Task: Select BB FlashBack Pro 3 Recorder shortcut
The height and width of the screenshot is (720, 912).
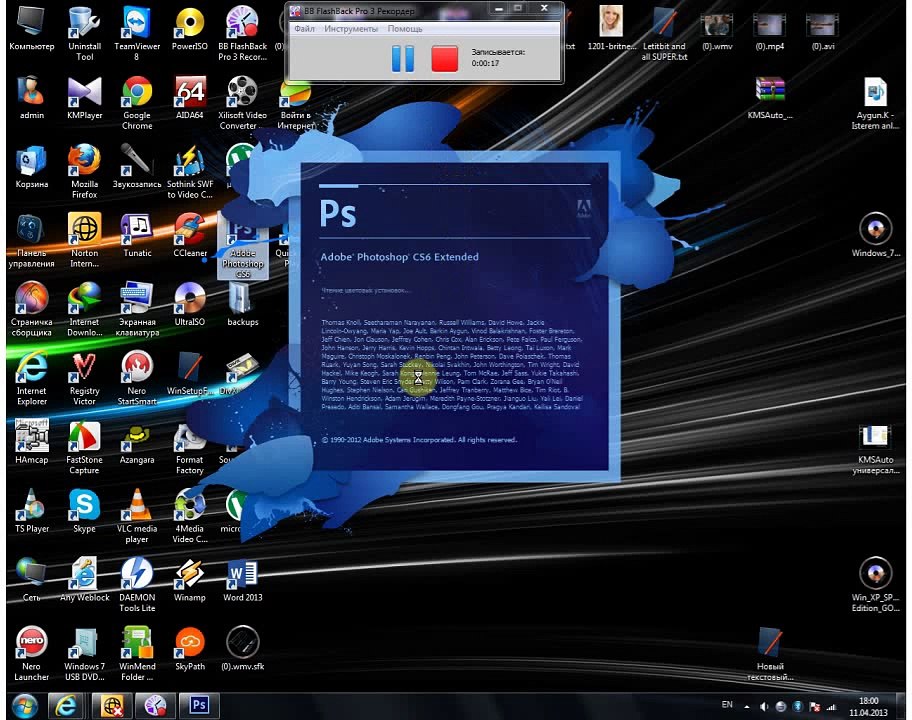Action: (x=243, y=33)
